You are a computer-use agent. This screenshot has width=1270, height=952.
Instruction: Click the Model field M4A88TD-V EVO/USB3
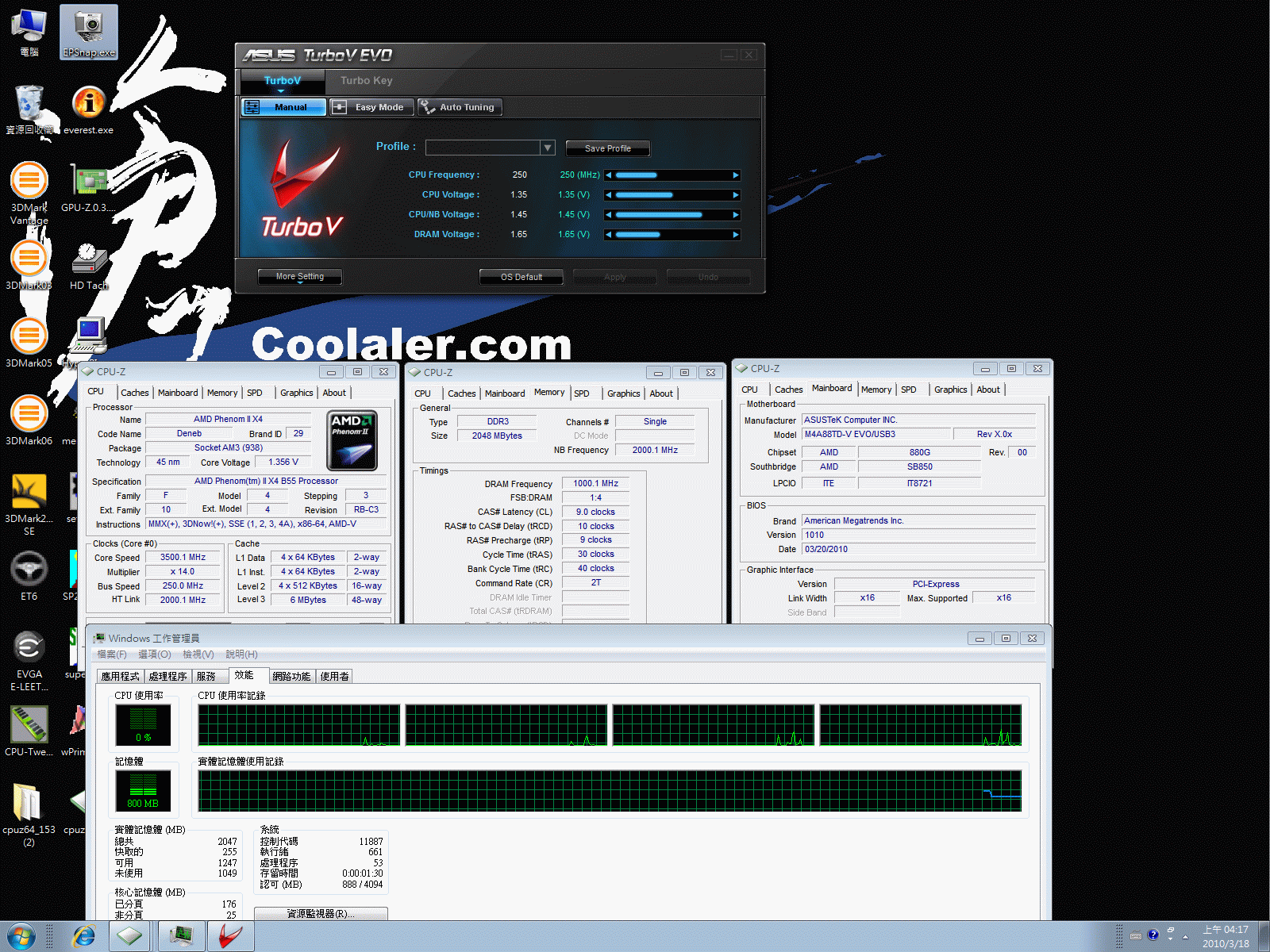876,434
